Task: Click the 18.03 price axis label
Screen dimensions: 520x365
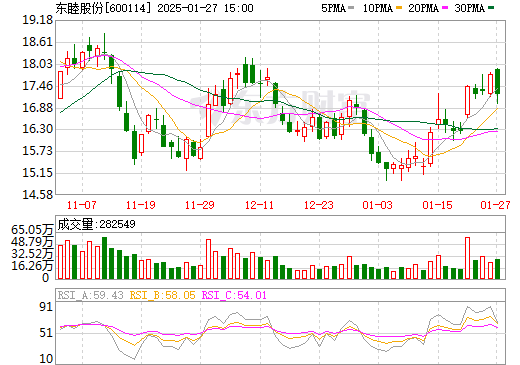Action: pos(38,64)
